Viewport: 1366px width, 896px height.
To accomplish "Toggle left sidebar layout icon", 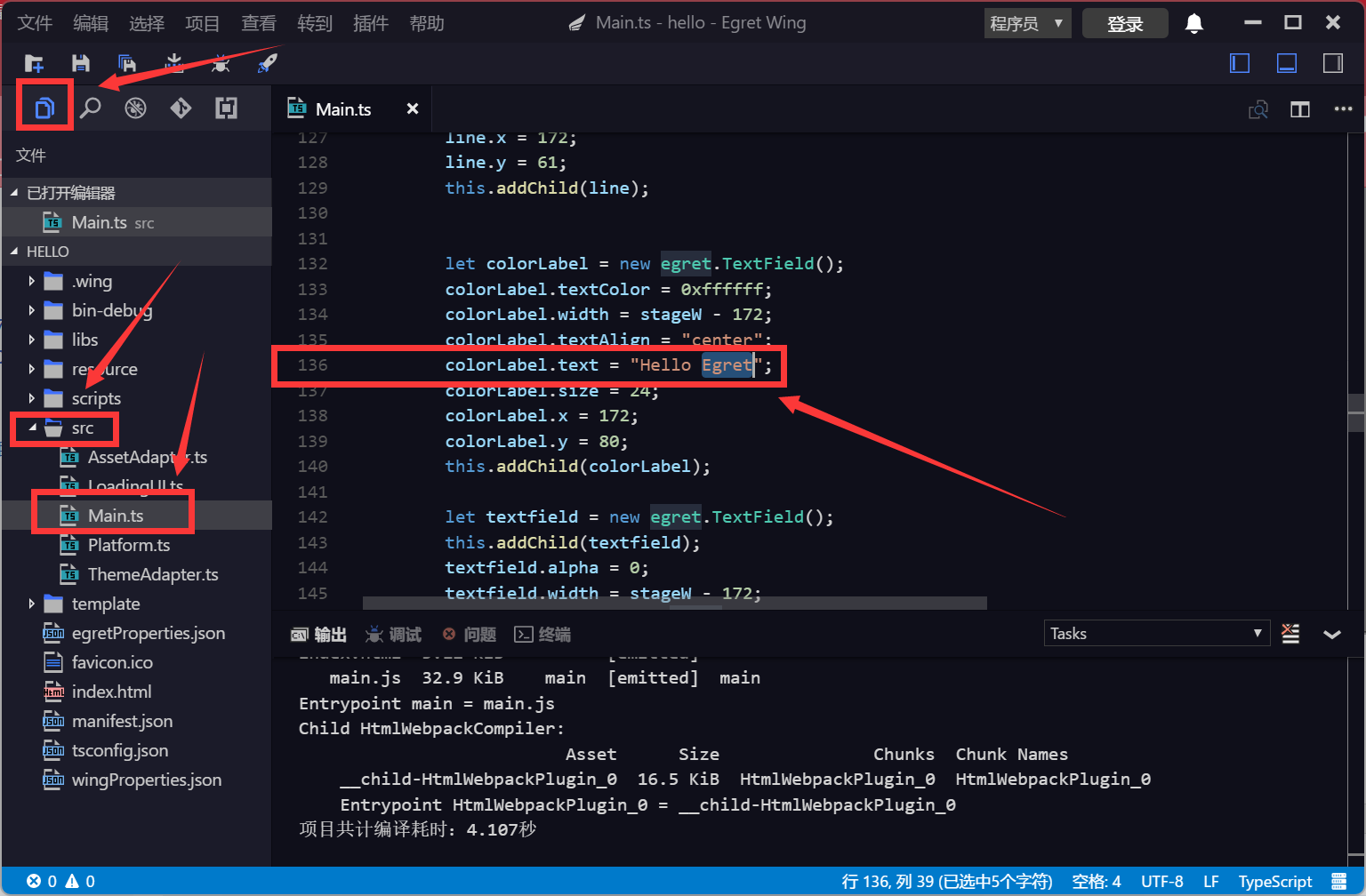I will (x=1240, y=63).
